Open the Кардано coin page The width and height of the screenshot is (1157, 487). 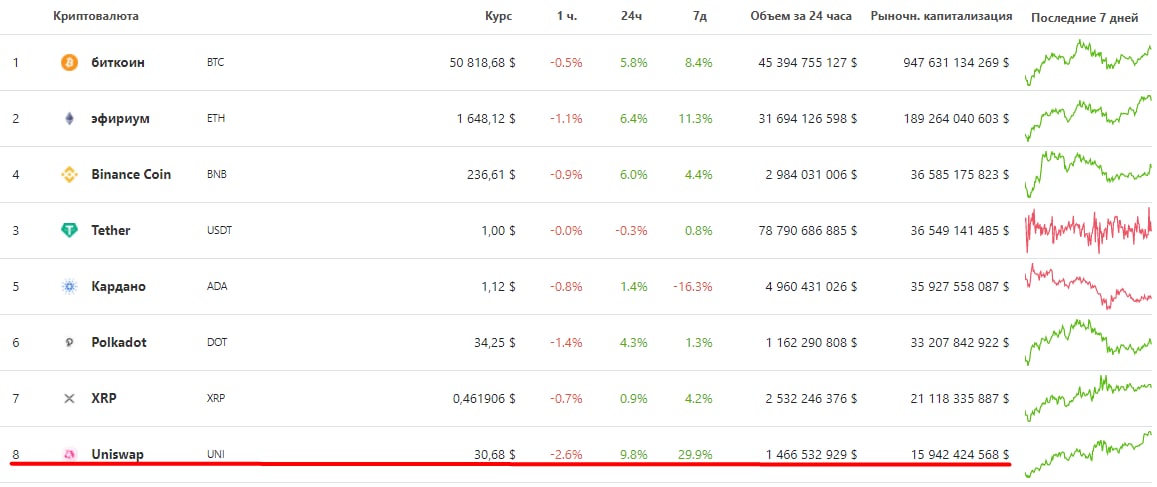pos(119,287)
